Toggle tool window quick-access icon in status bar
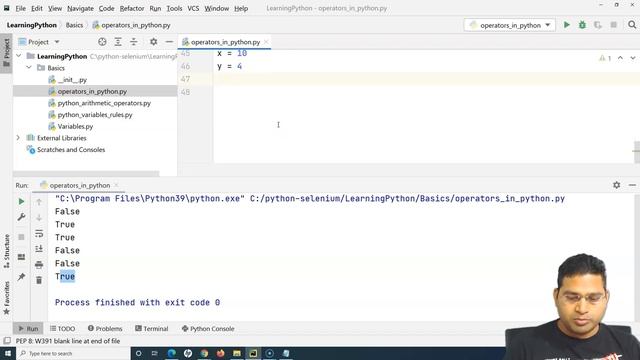 pyautogui.click(x=7, y=341)
